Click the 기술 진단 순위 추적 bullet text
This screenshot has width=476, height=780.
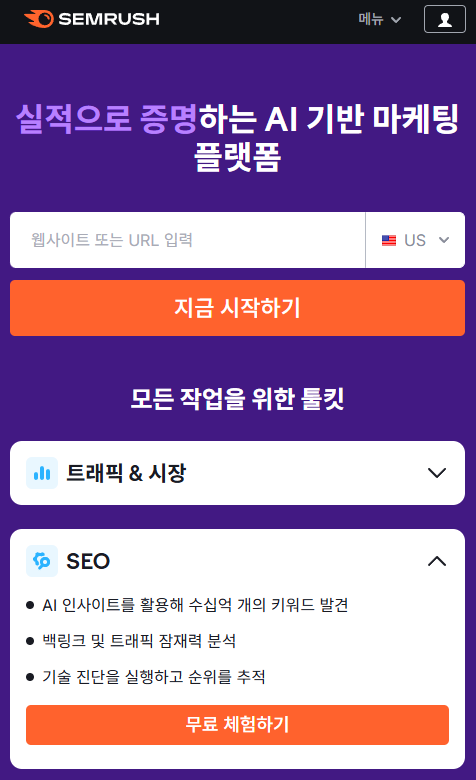click(x=154, y=677)
